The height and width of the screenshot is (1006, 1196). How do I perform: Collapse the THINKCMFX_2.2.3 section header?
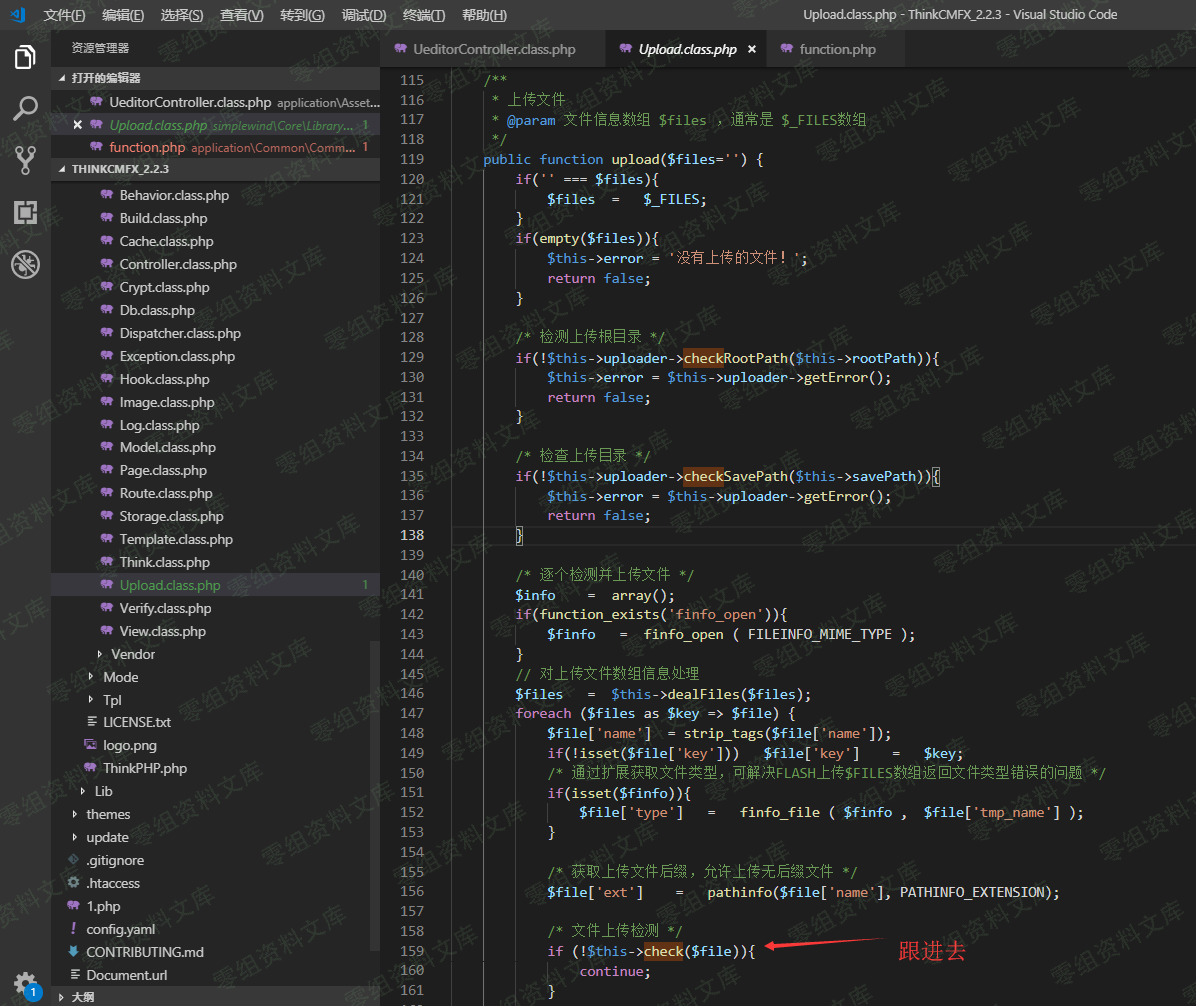coord(120,169)
